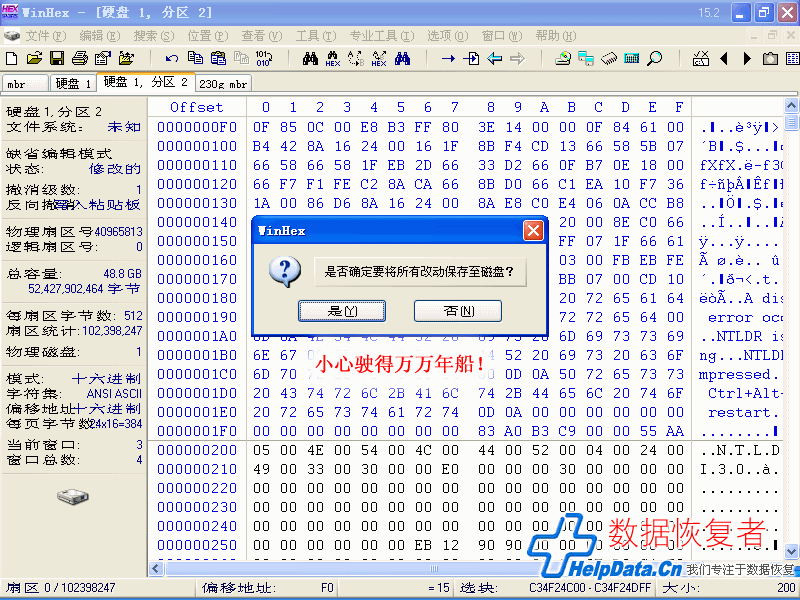Decline saving with the 否(N) button

[x=458, y=311]
